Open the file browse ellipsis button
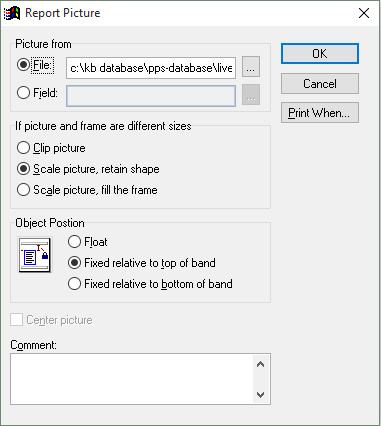This screenshot has width=381, height=426. [x=251, y=67]
